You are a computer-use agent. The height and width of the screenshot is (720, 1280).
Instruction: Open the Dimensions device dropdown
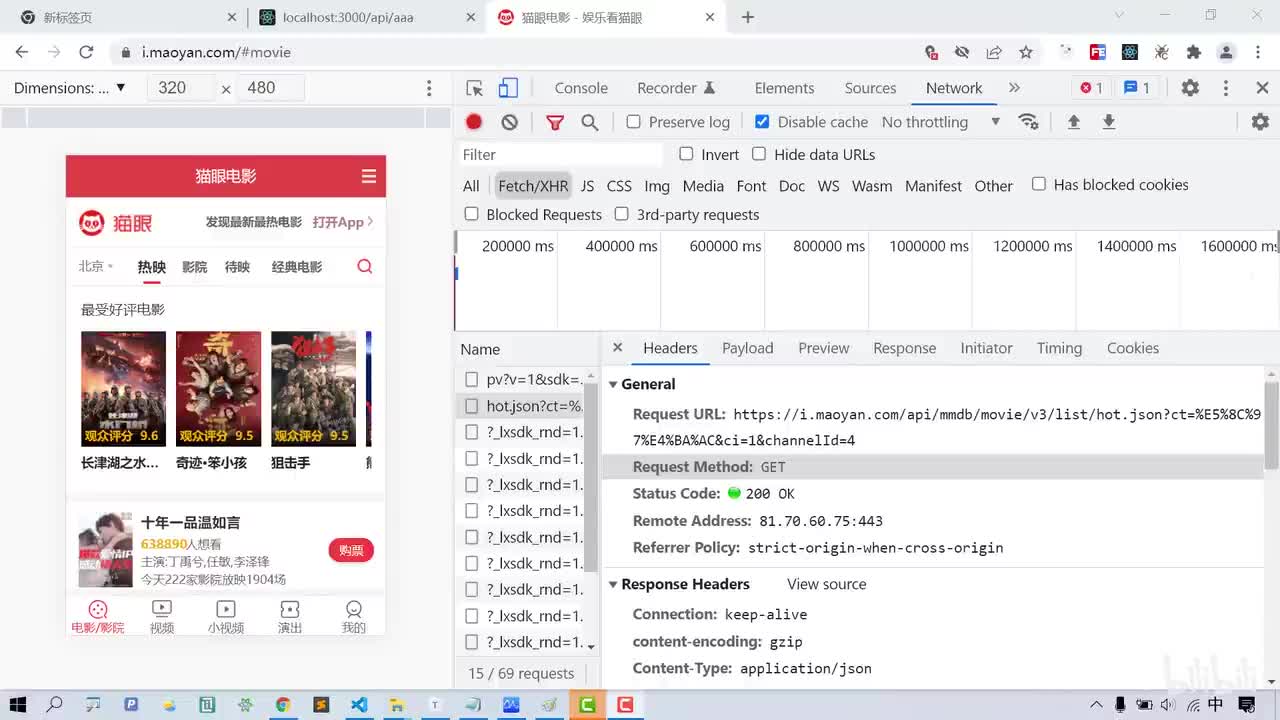coord(70,88)
